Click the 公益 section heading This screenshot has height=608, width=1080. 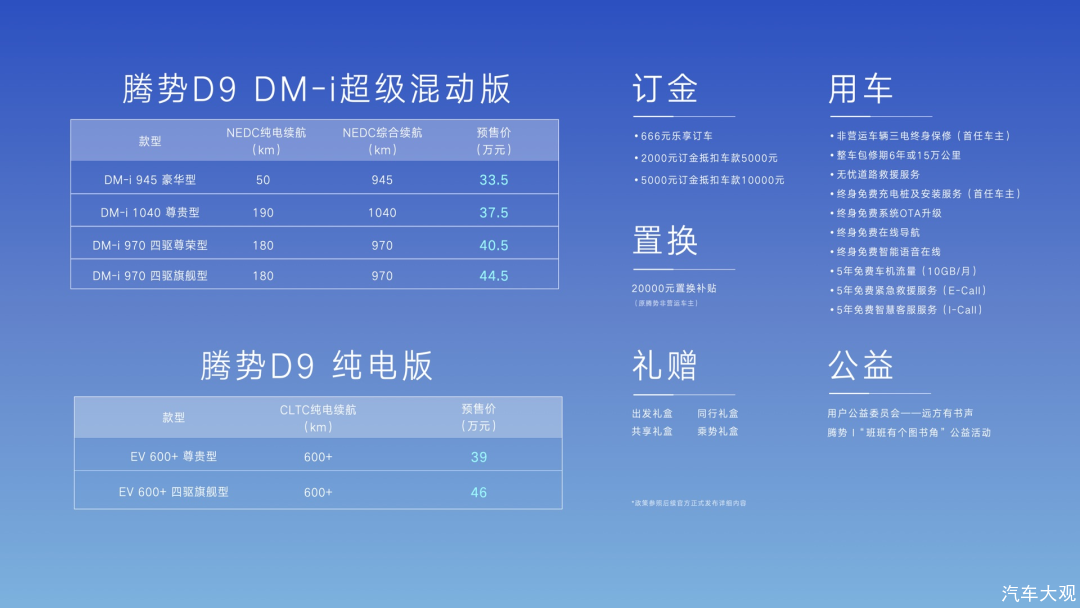[x=861, y=366]
